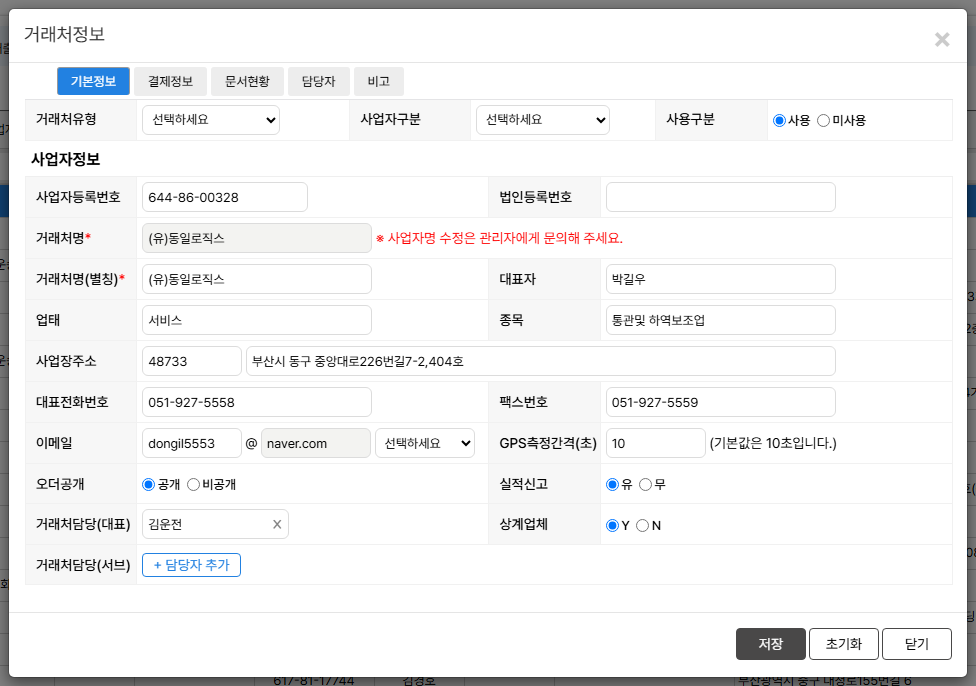Add a sub contact with 담당자 추가
The width and height of the screenshot is (976, 686).
[x=192, y=565]
